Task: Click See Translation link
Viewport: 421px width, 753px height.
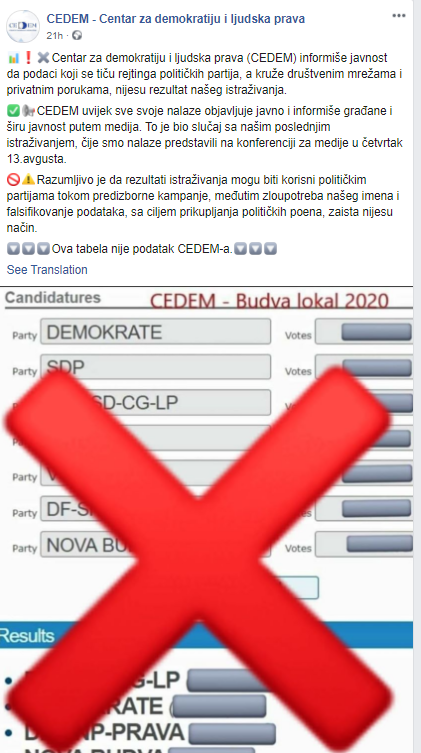Action: pyautogui.click(x=47, y=269)
